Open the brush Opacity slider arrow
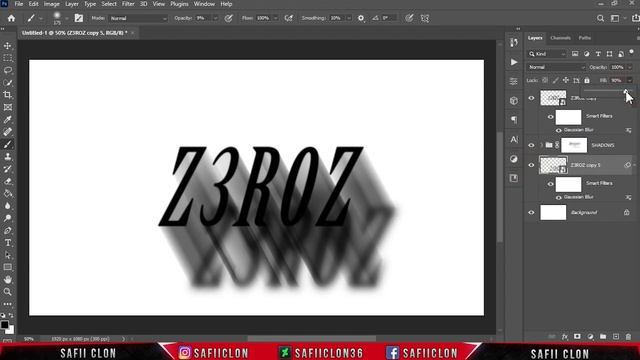 (216, 18)
